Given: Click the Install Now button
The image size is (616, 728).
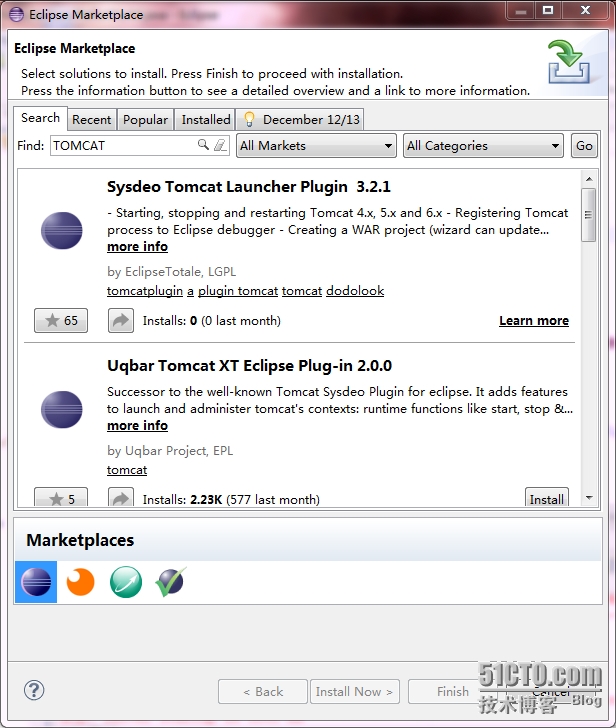Looking at the screenshot, I should pyautogui.click(x=354, y=692).
